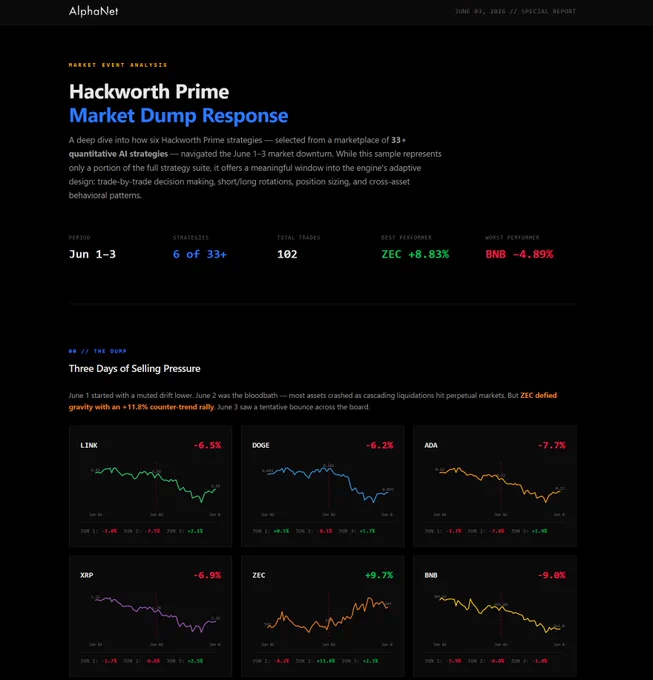Click the bold 'quantitative AI strategies' phrase

click(118, 154)
